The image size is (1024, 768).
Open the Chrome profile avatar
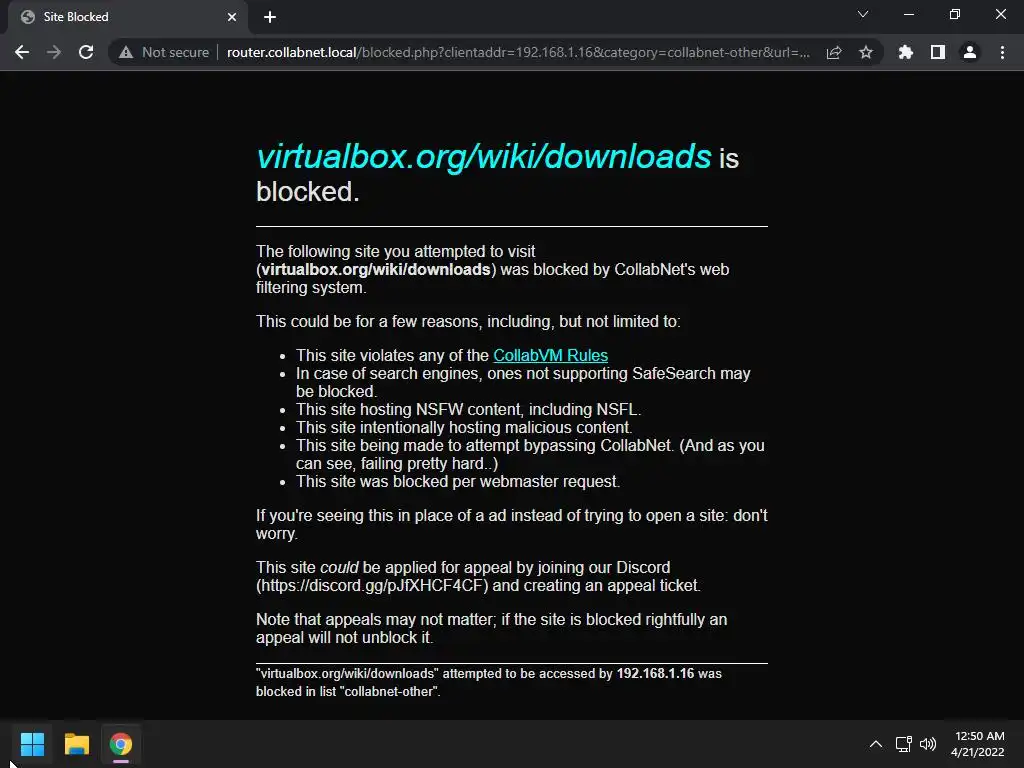970,52
